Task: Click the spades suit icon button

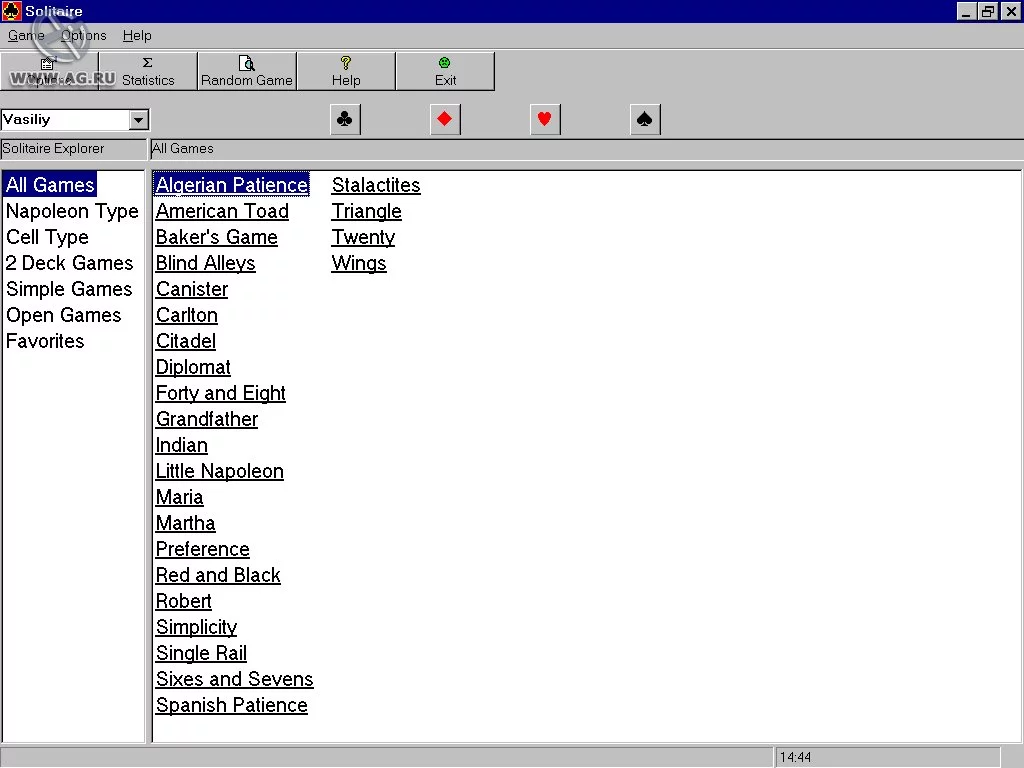Action: click(x=645, y=120)
